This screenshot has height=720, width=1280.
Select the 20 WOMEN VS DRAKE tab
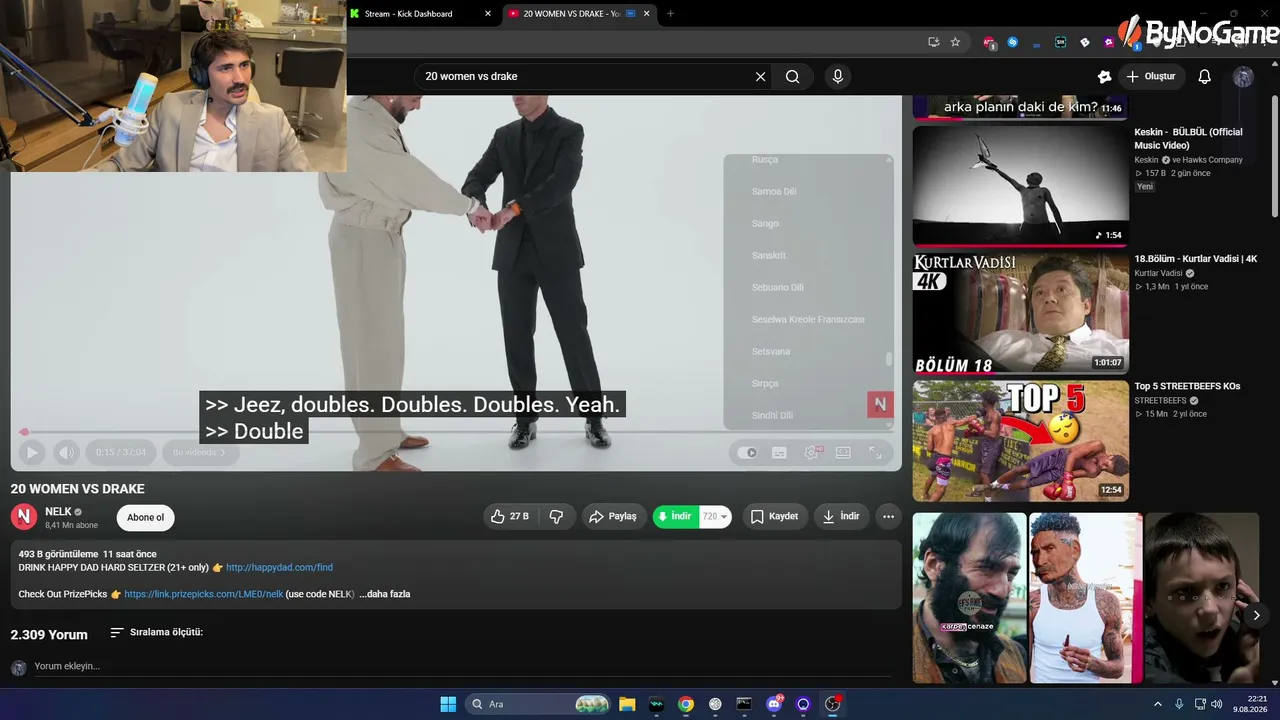tap(570, 14)
